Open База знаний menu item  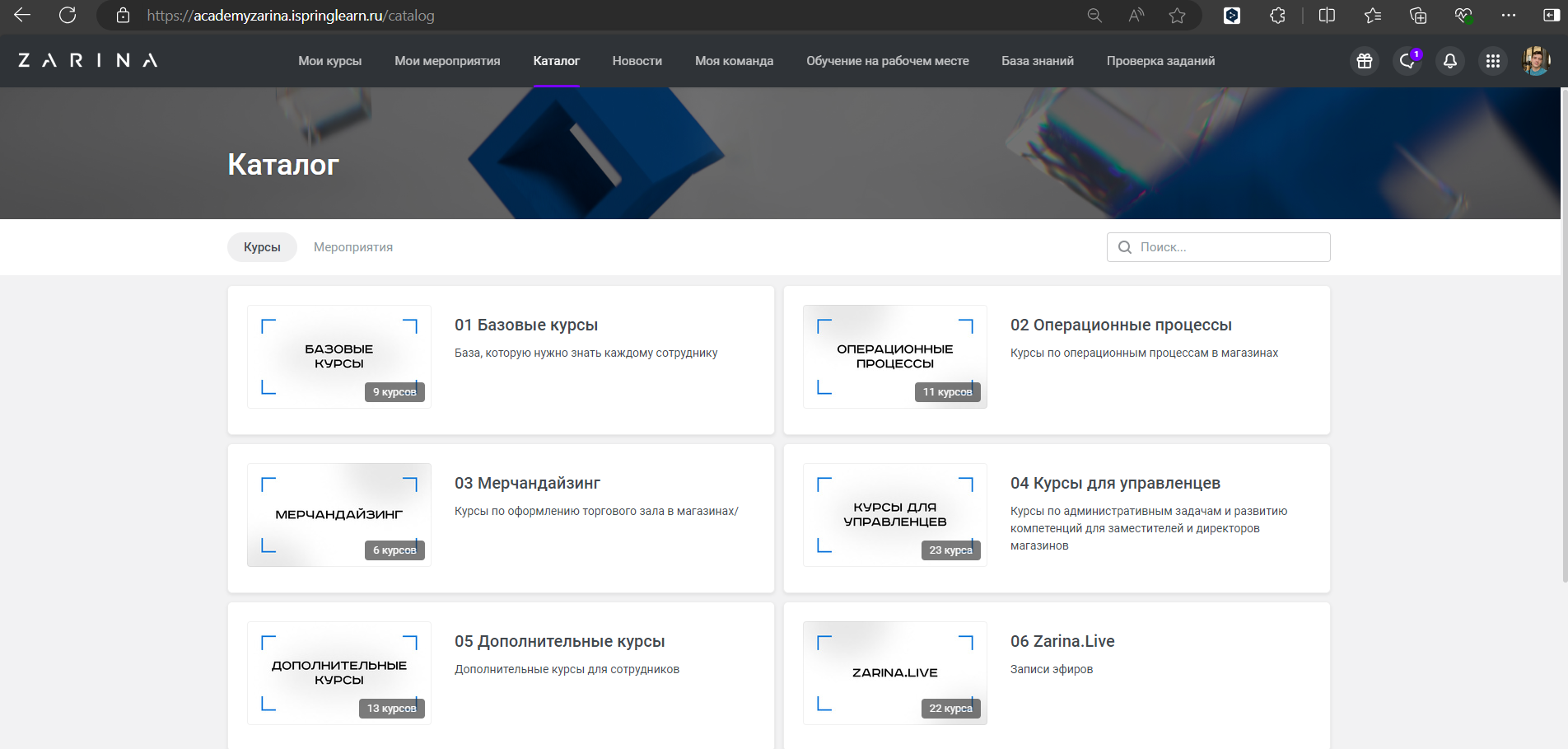(1038, 61)
